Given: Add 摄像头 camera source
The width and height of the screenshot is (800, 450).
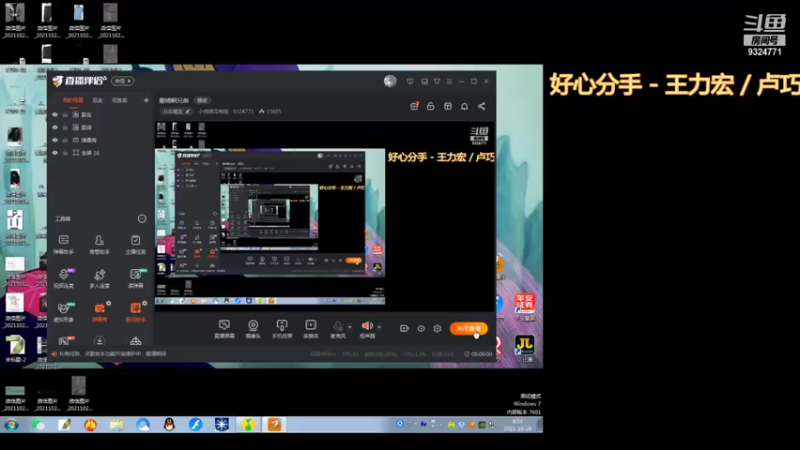Looking at the screenshot, I should click(x=253, y=329).
